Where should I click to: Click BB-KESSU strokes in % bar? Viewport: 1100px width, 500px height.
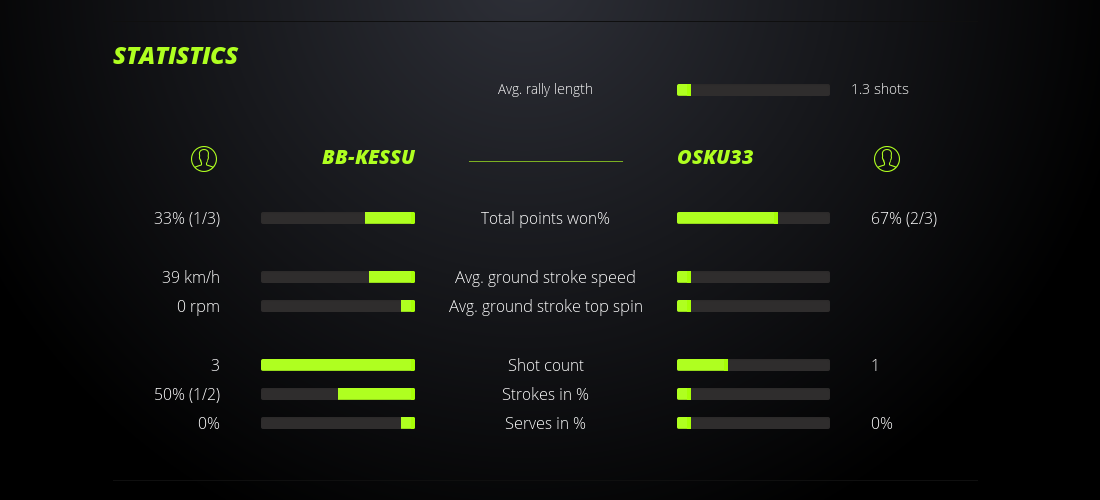pos(338,394)
